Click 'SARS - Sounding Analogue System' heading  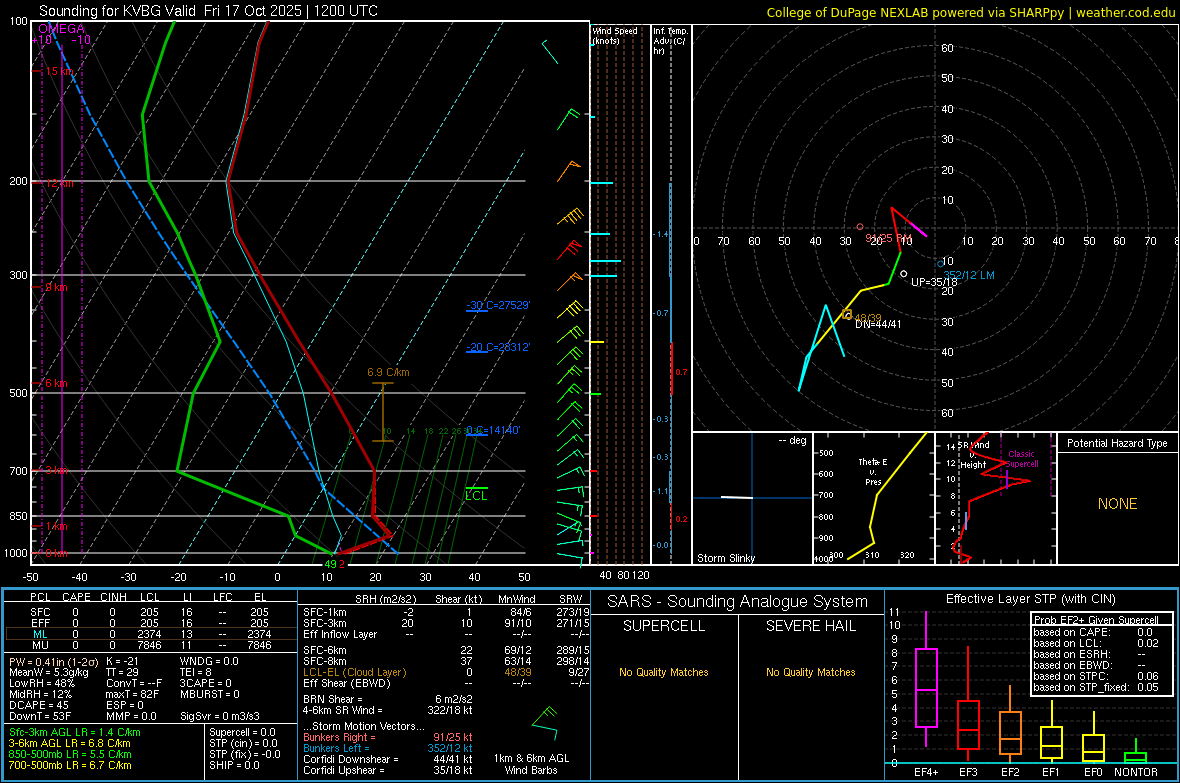[x=737, y=602]
